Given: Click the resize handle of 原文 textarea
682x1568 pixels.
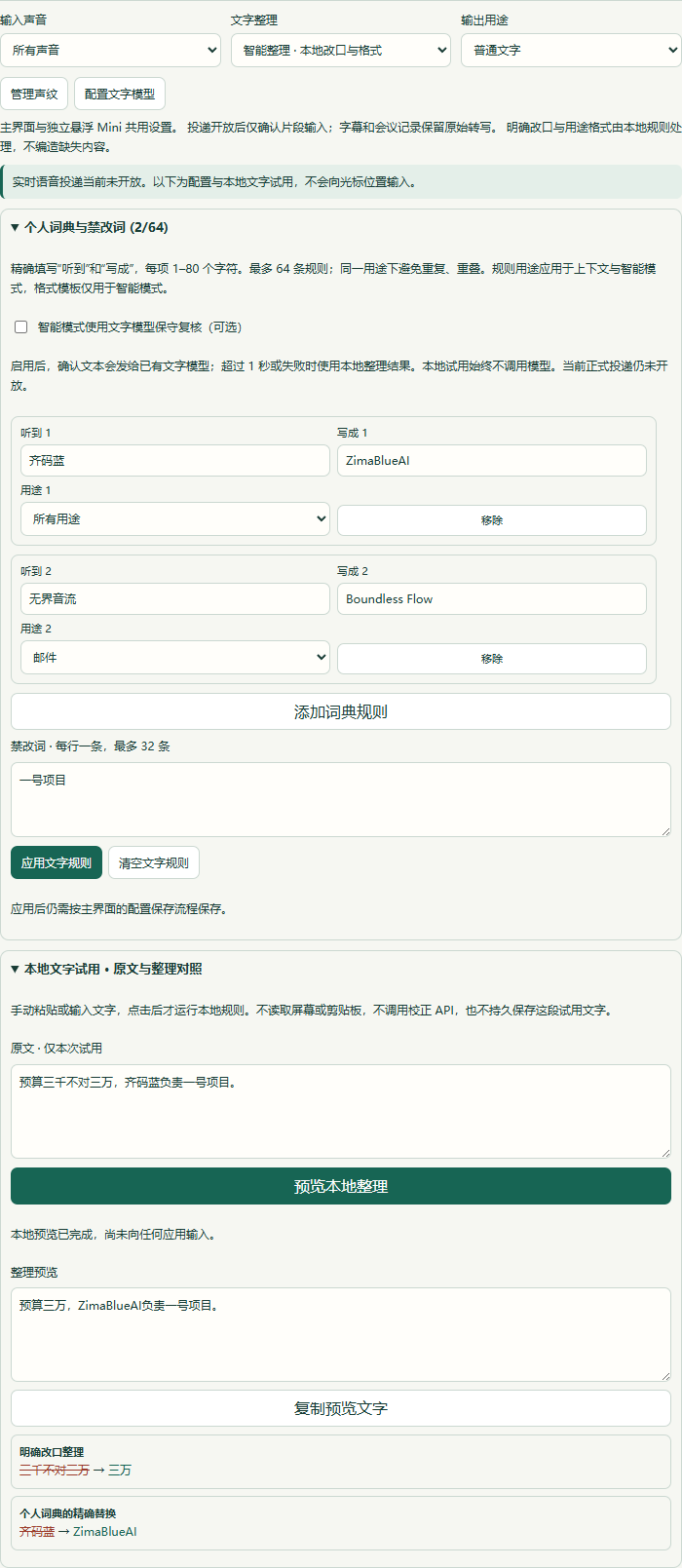Looking at the screenshot, I should 665,1153.
